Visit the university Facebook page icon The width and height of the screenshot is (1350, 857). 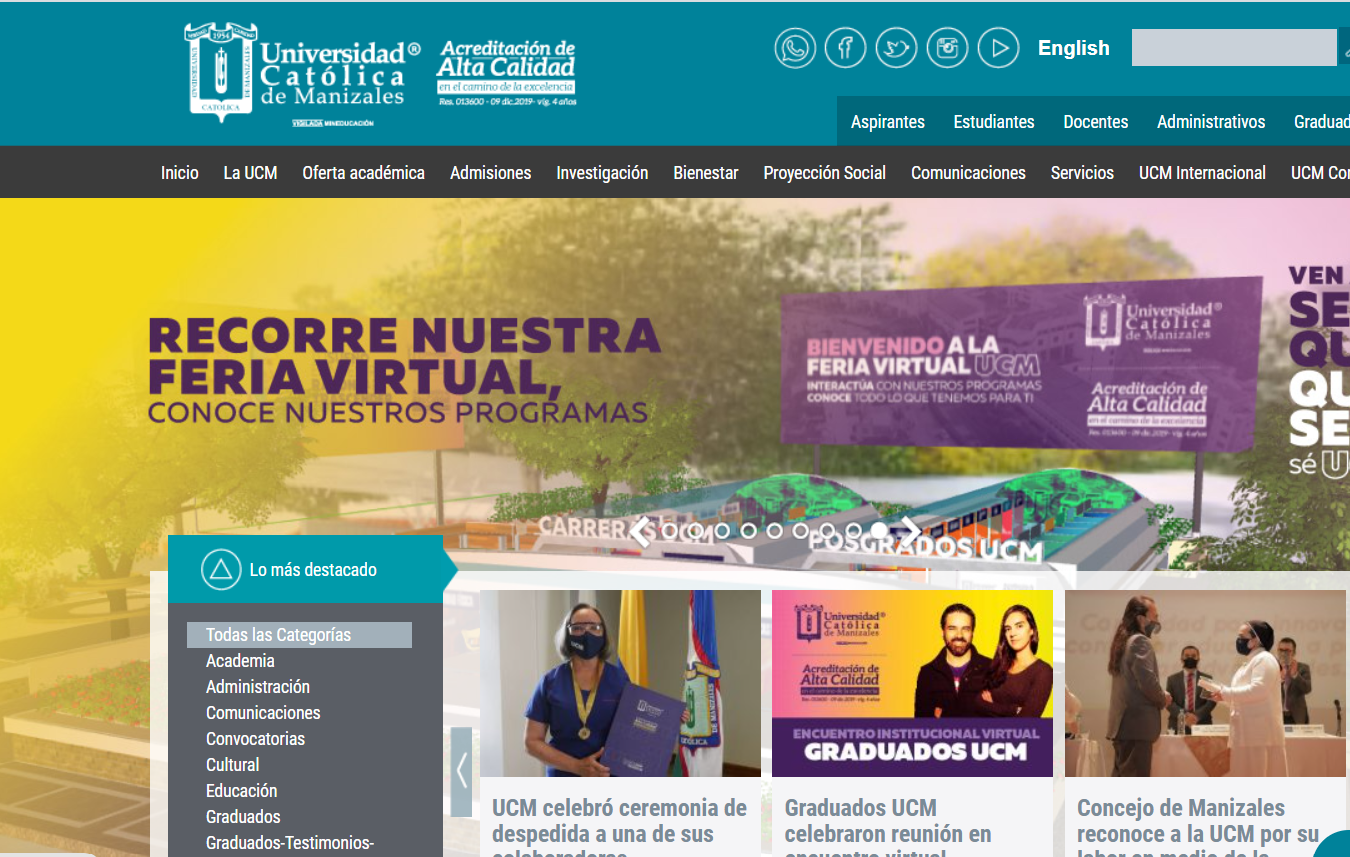point(845,48)
